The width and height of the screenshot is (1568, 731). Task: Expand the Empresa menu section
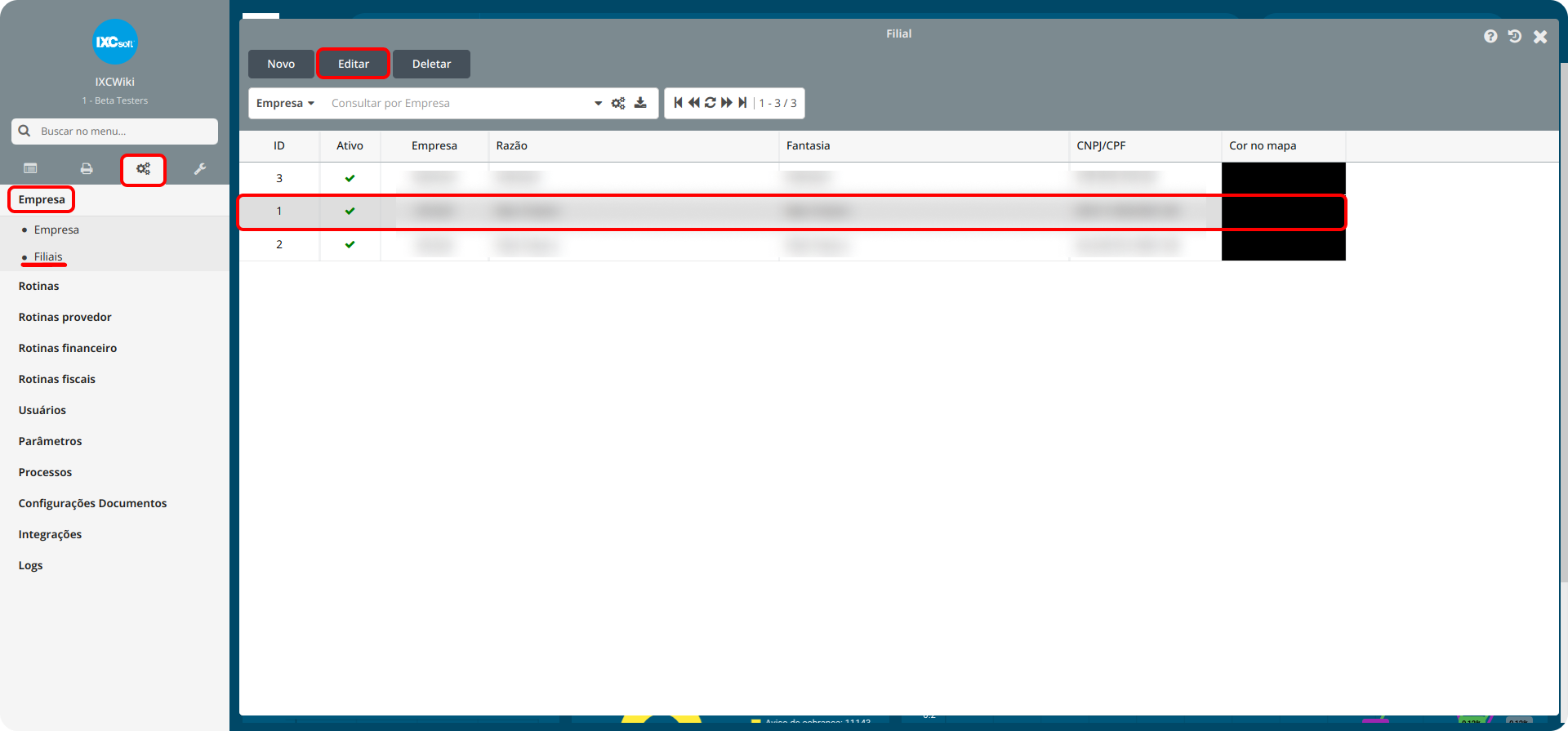(x=42, y=199)
